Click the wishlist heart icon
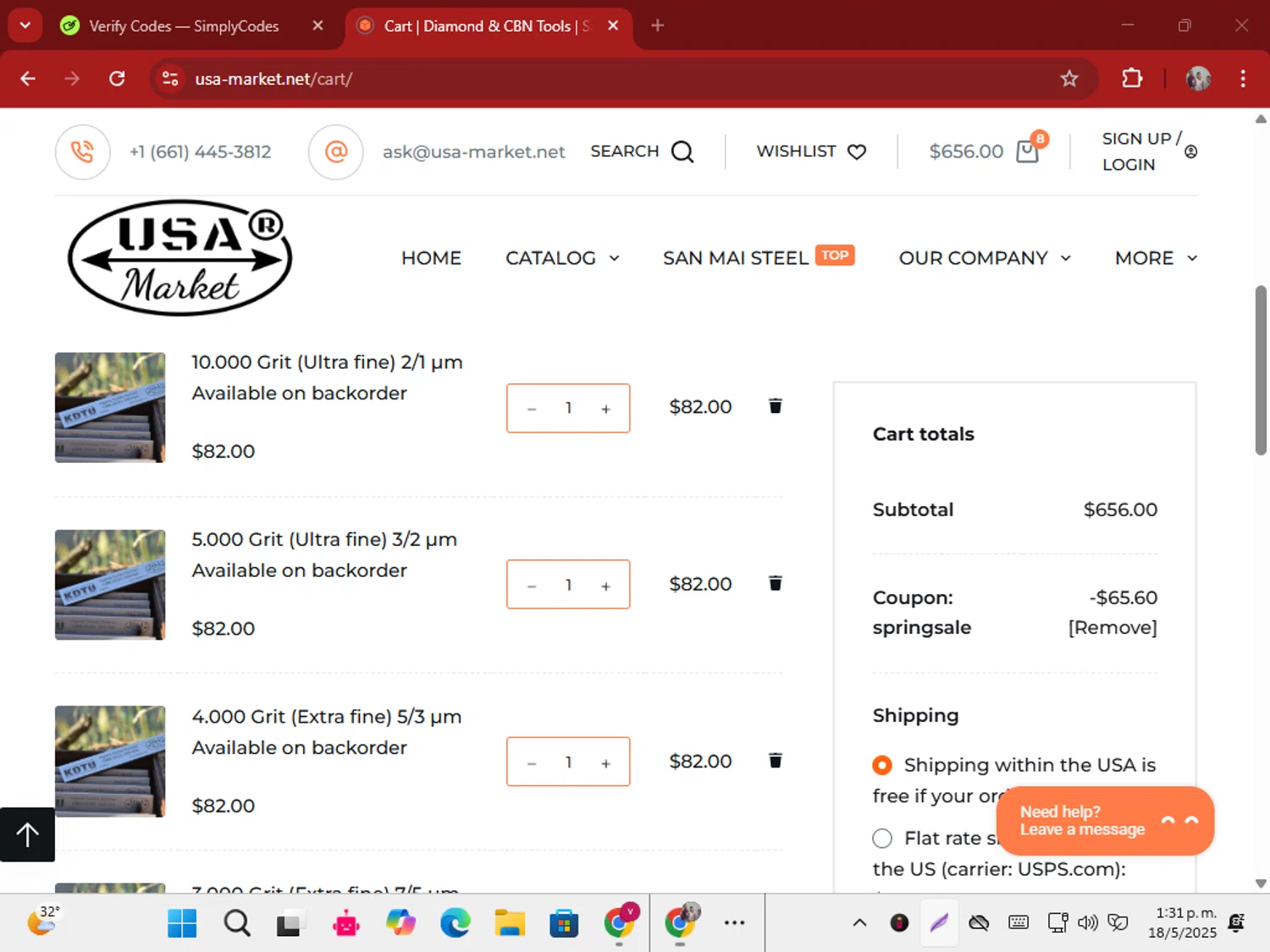The image size is (1270, 952). 857,152
